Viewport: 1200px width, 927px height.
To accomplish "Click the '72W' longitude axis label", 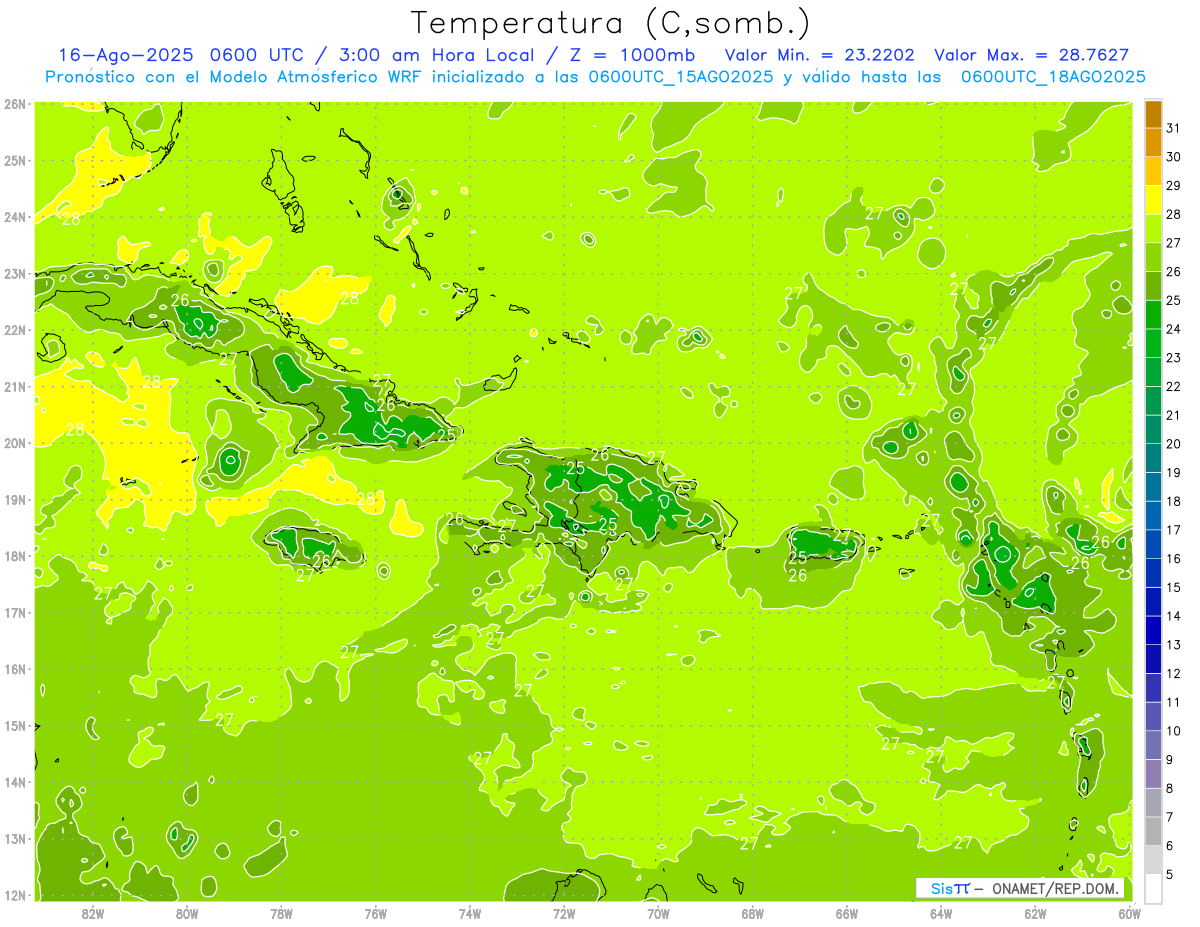I will coord(564,913).
